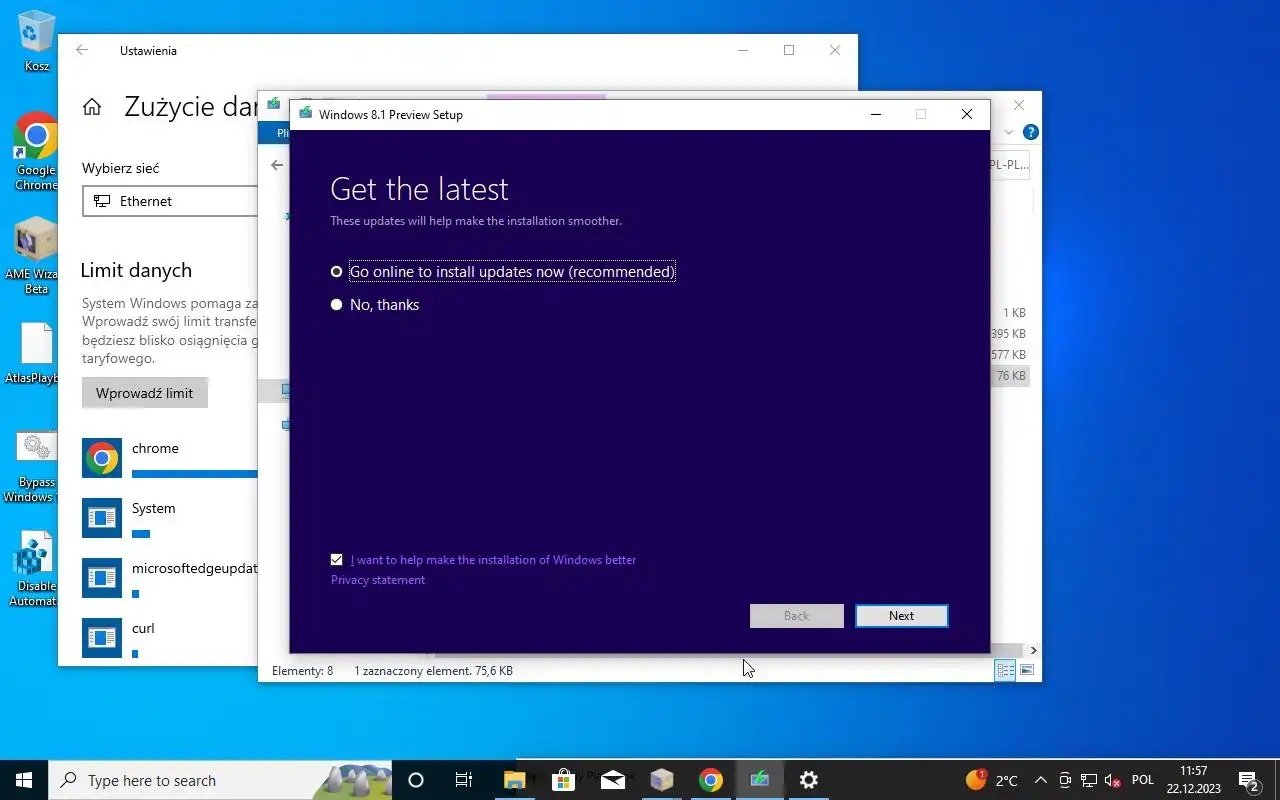Click the Meet Now tray icon
The height and width of the screenshot is (800, 1280).
click(x=1066, y=780)
